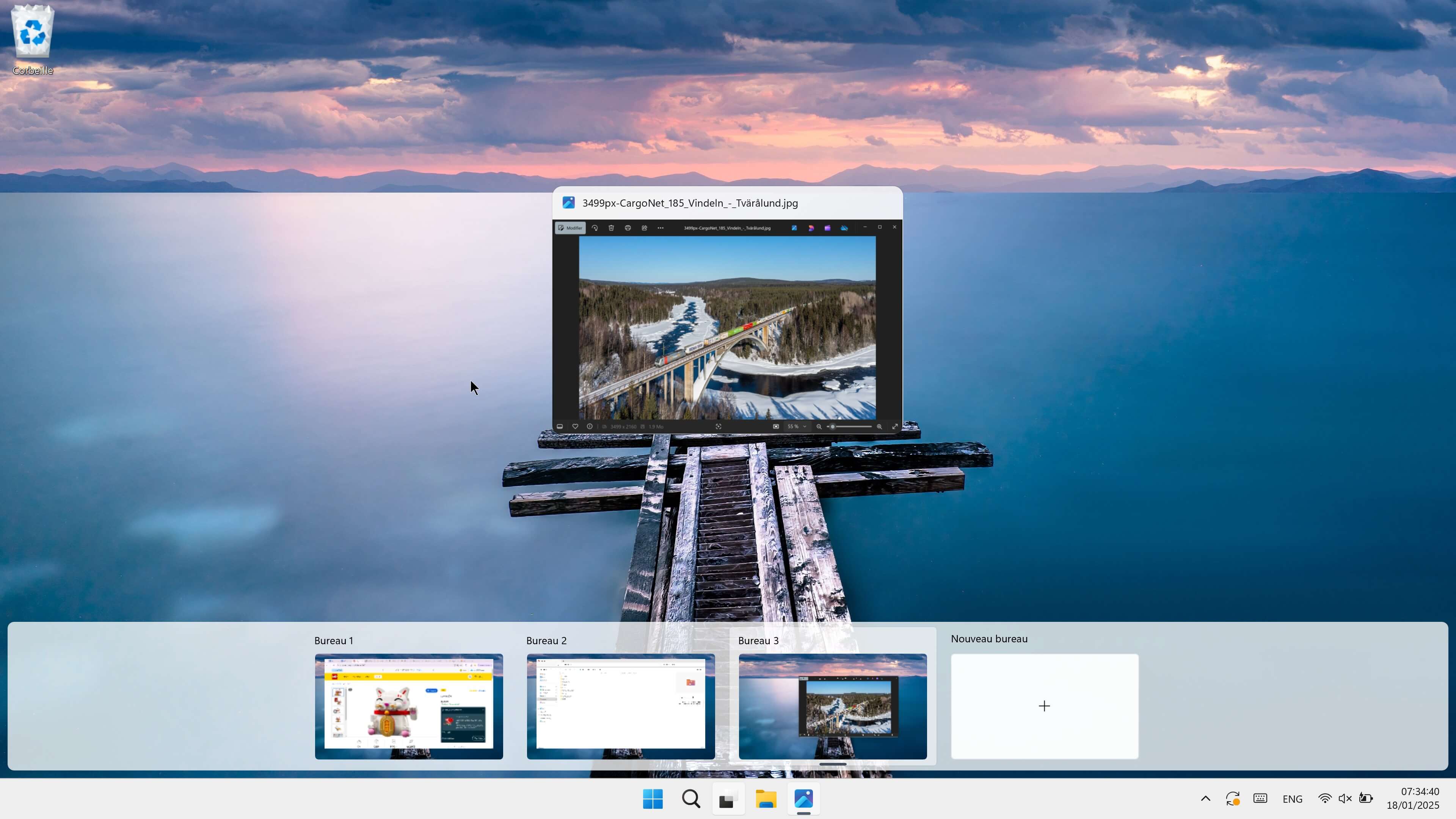This screenshot has height=819, width=1456.
Task: Delete the image using the trash icon
Action: [611, 228]
